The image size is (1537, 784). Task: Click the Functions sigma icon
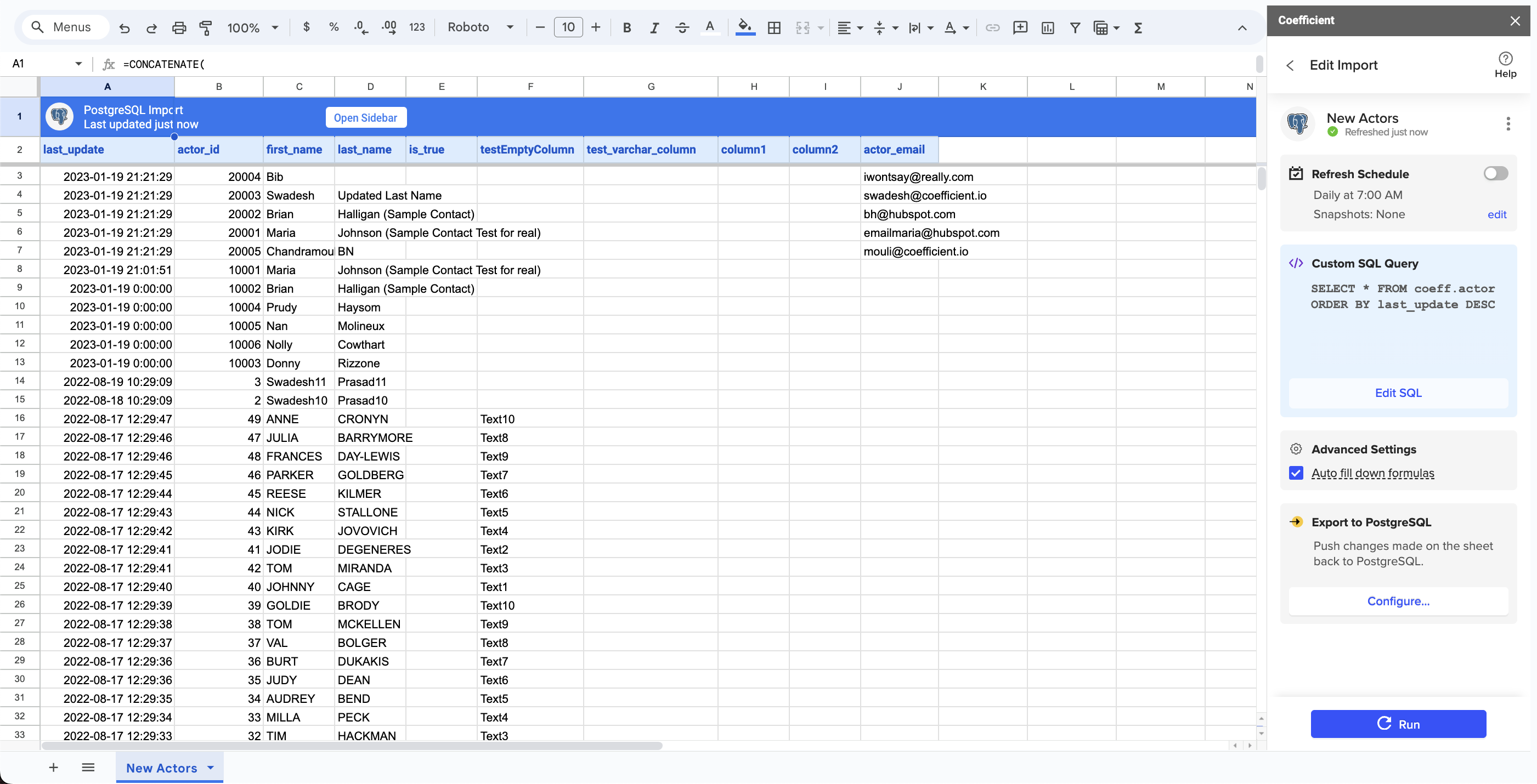[1138, 27]
